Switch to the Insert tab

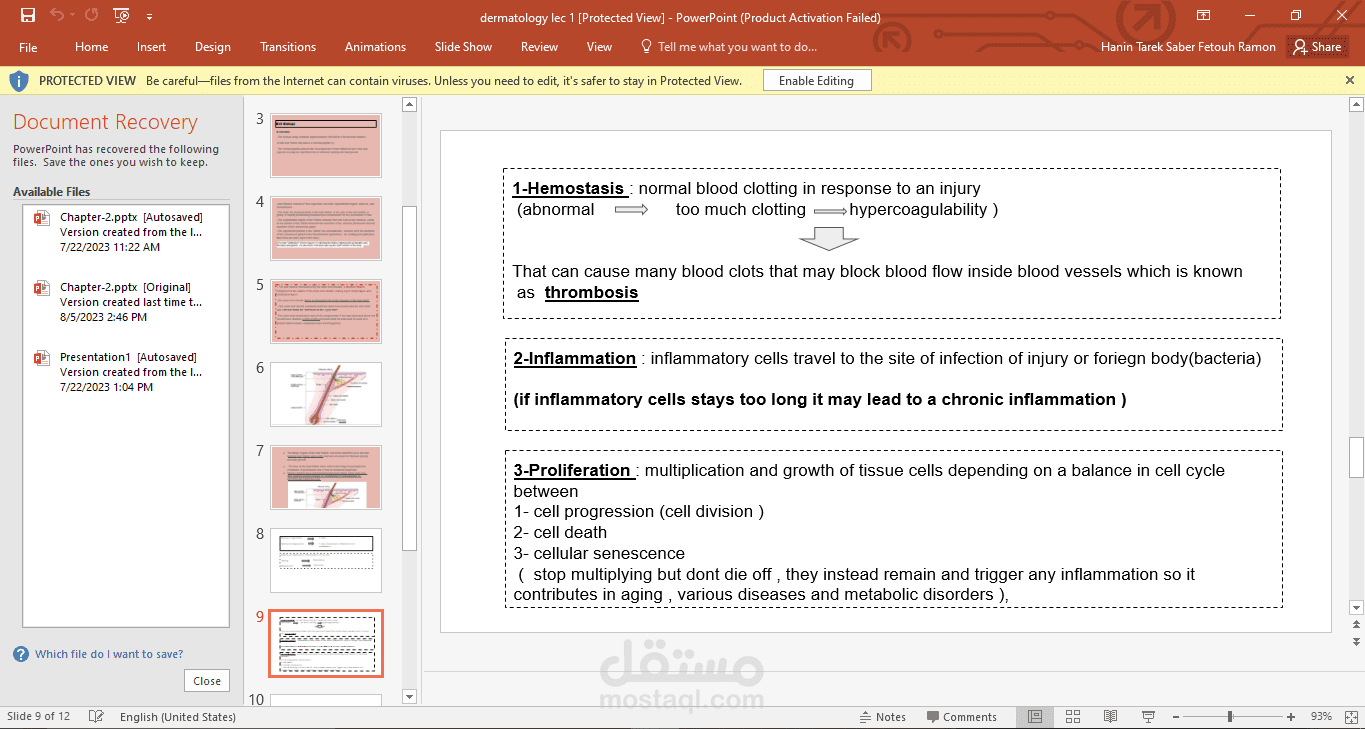[152, 47]
